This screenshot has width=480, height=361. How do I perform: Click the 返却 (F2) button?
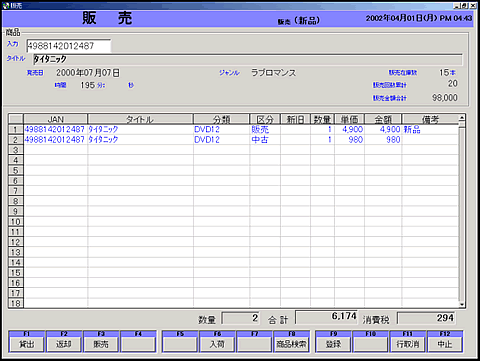point(64,344)
